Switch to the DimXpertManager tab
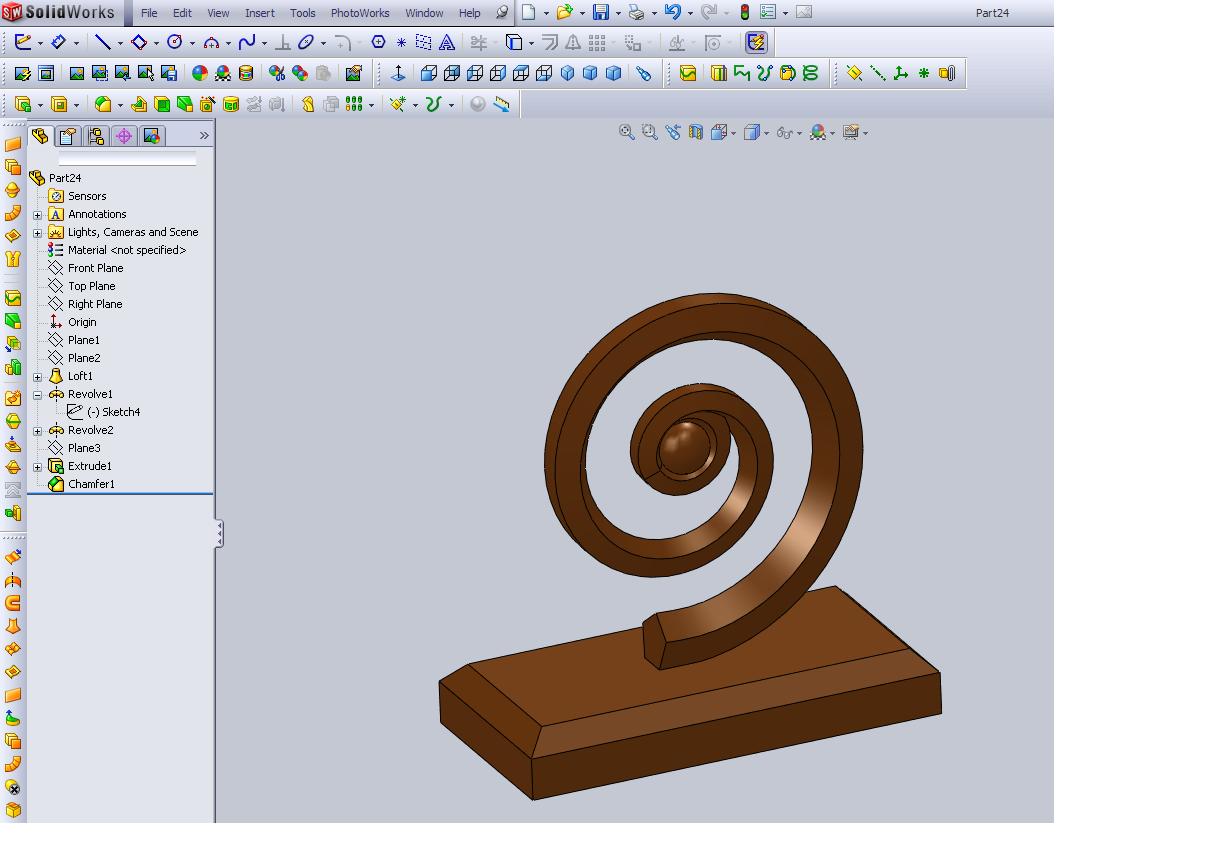 124,136
